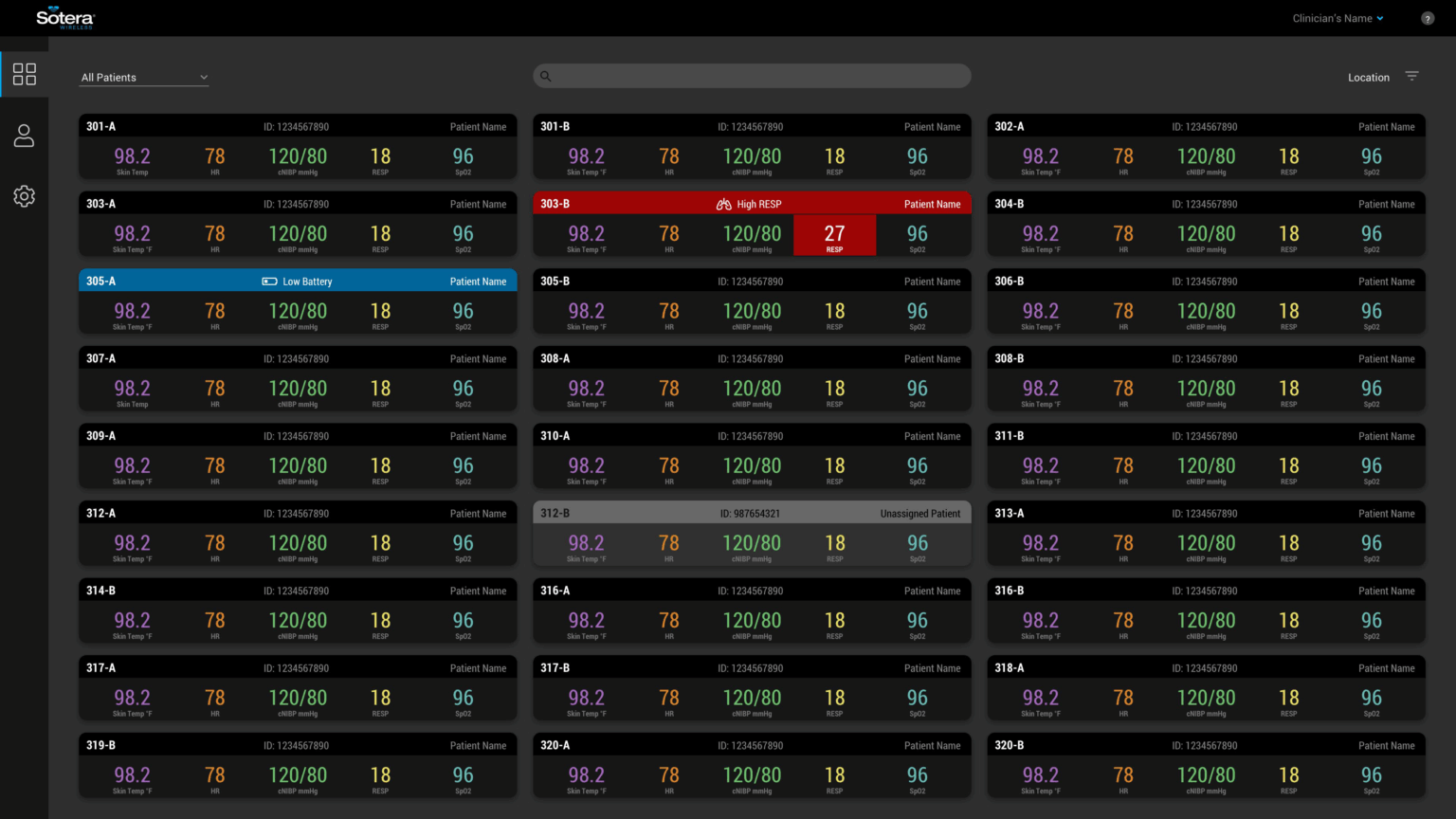Click the filter icon beside Location
Viewport: 1456px width, 819px height.
[x=1411, y=77]
